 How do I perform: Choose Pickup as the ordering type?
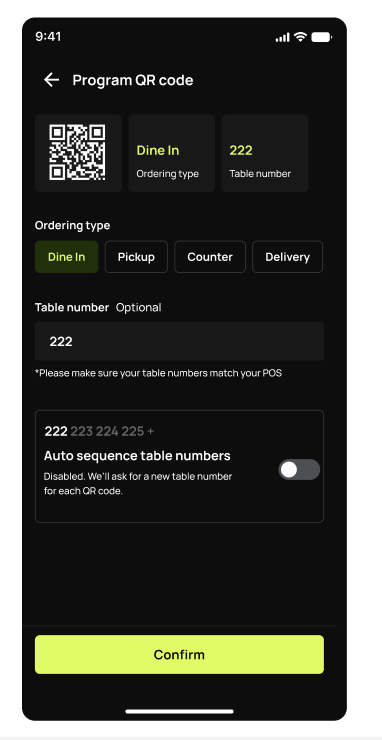(x=136, y=257)
